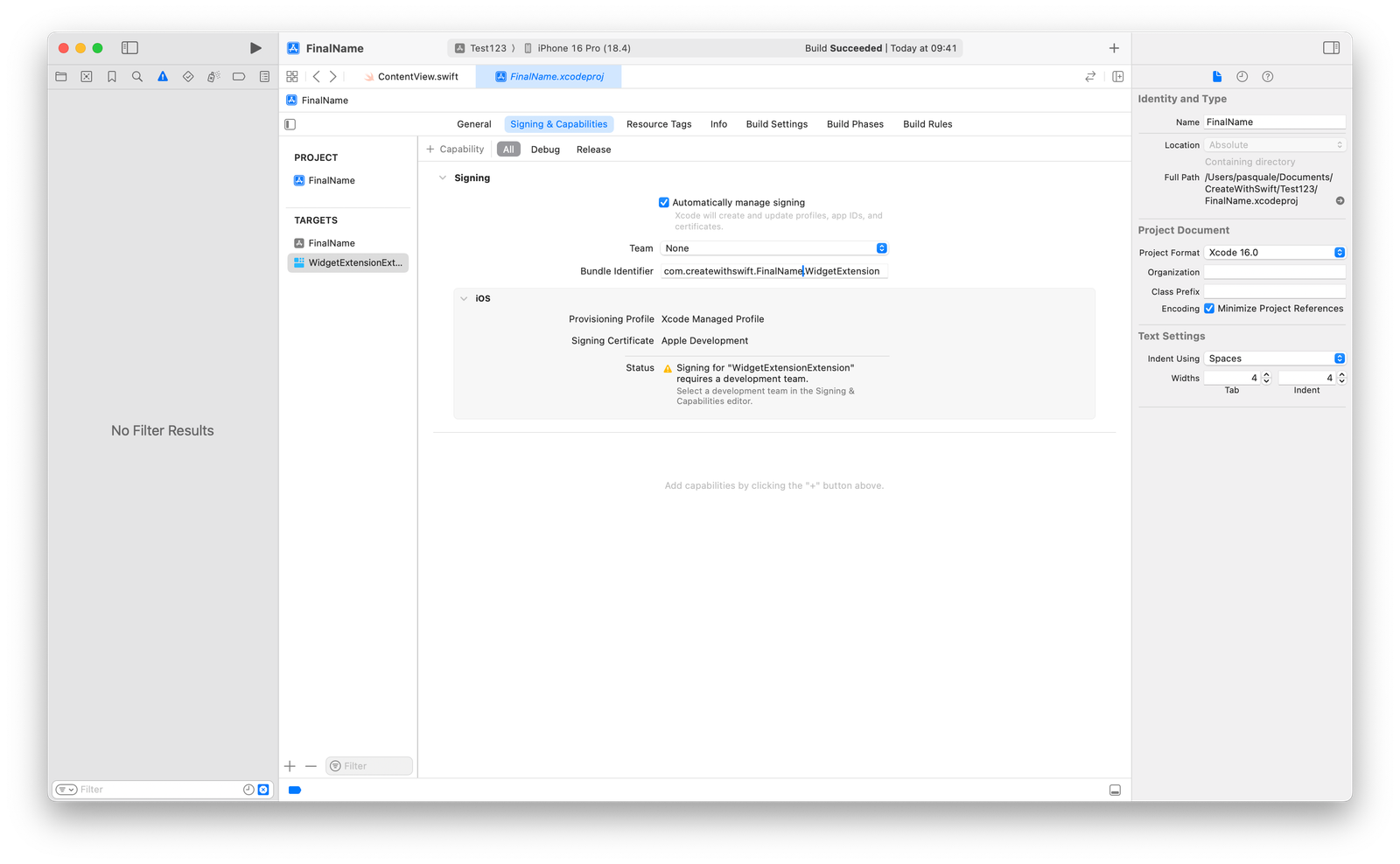Image resolution: width=1400 pixels, height=864 pixels.
Task: Select the Bookmark navigator icon
Action: pos(111,76)
